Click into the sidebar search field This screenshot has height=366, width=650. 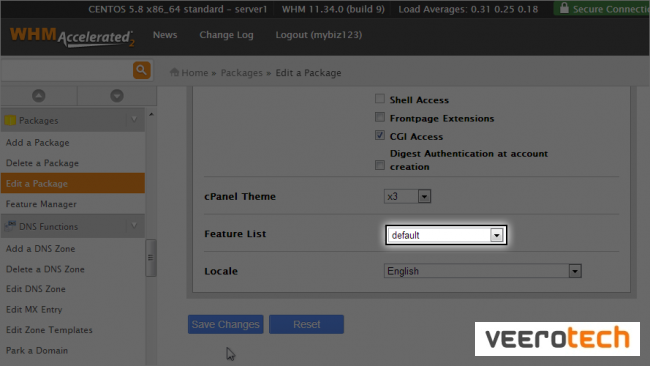pyautogui.click(x=67, y=70)
